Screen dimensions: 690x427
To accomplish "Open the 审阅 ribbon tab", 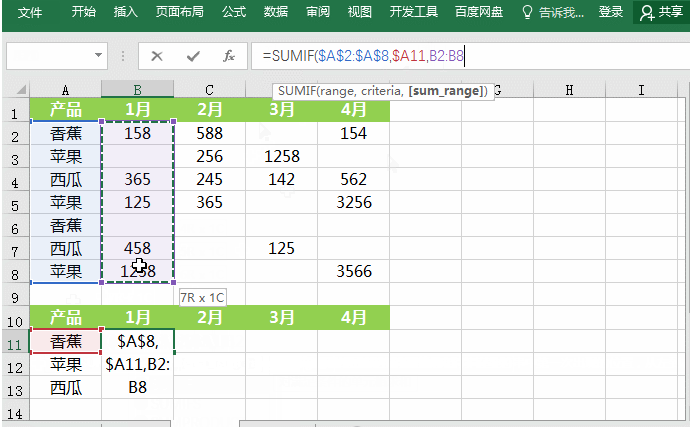I will 318,11.
